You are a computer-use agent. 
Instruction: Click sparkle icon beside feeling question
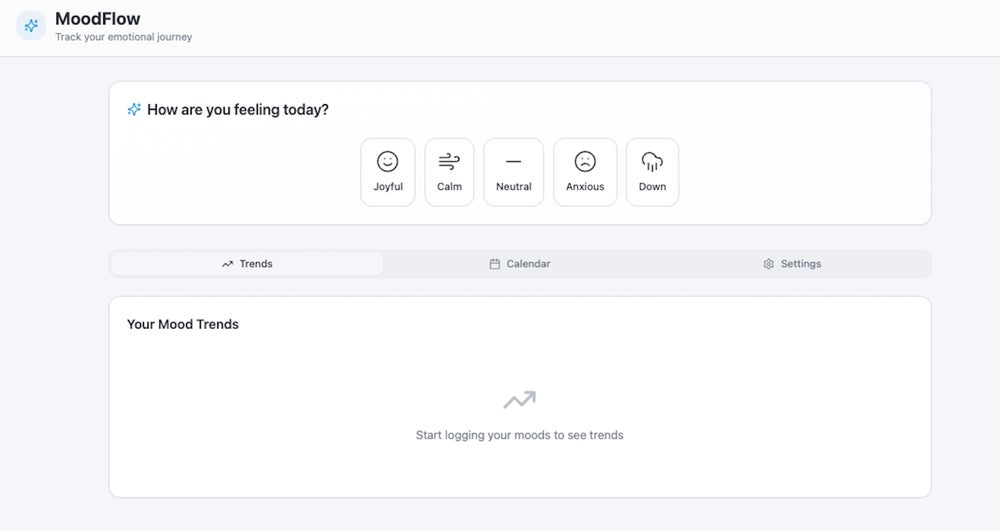point(134,110)
